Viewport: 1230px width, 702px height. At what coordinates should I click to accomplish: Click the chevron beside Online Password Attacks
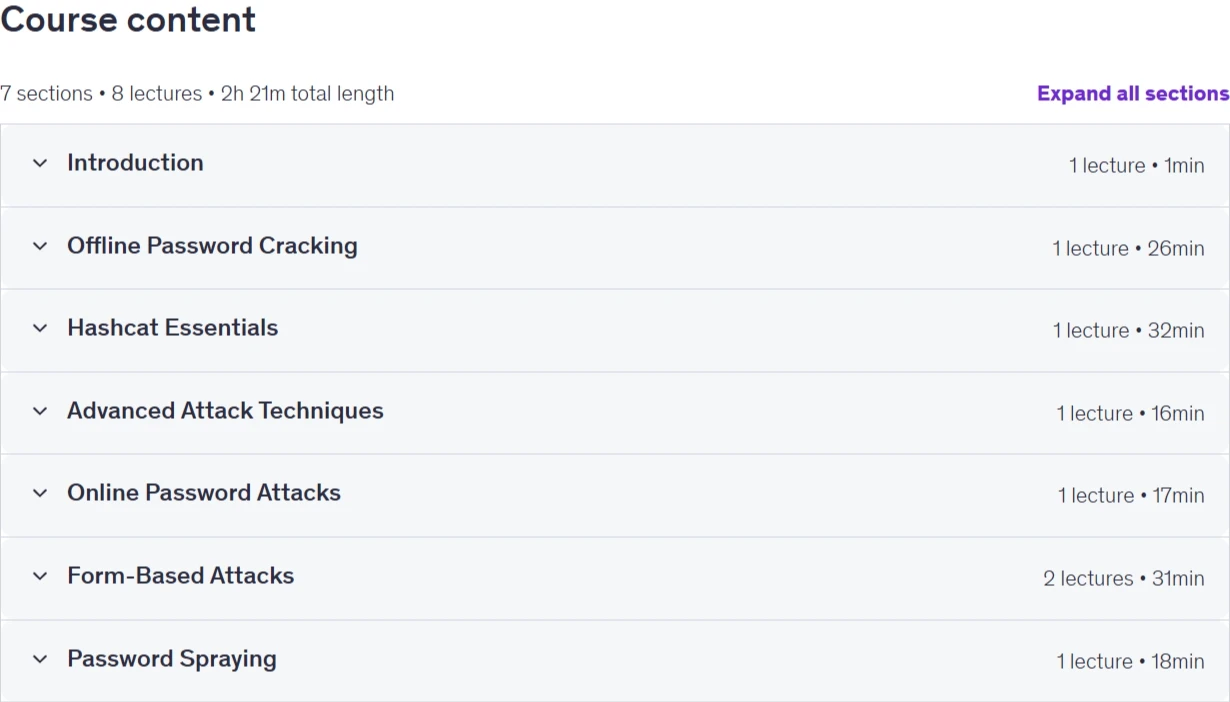(40, 493)
